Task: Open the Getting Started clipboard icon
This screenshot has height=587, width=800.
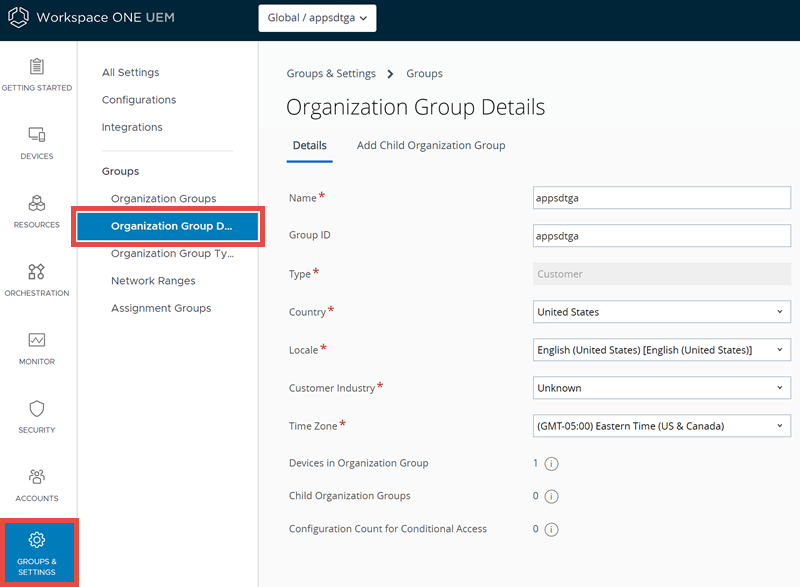Action: [x=37, y=66]
